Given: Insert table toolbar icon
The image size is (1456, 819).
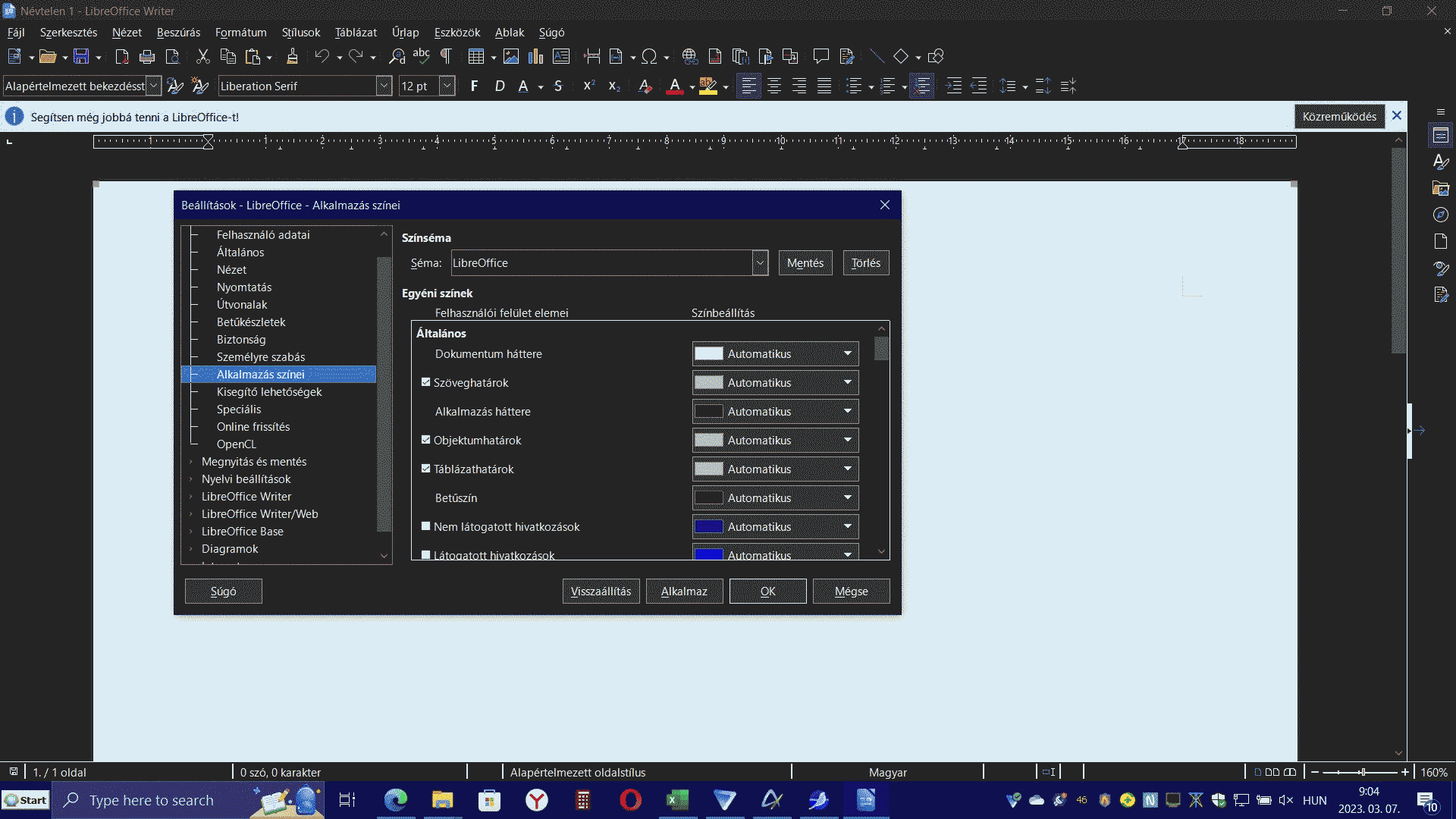Looking at the screenshot, I should pyautogui.click(x=475, y=56).
